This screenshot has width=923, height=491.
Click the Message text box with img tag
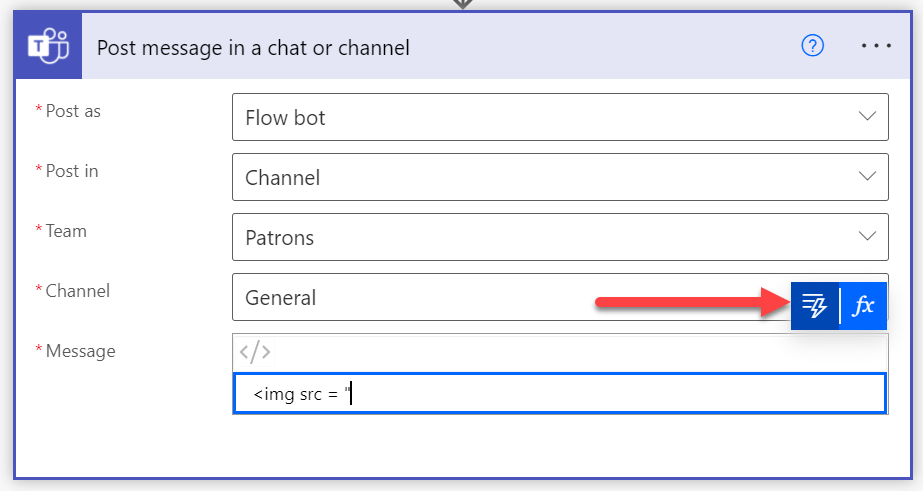[560, 394]
